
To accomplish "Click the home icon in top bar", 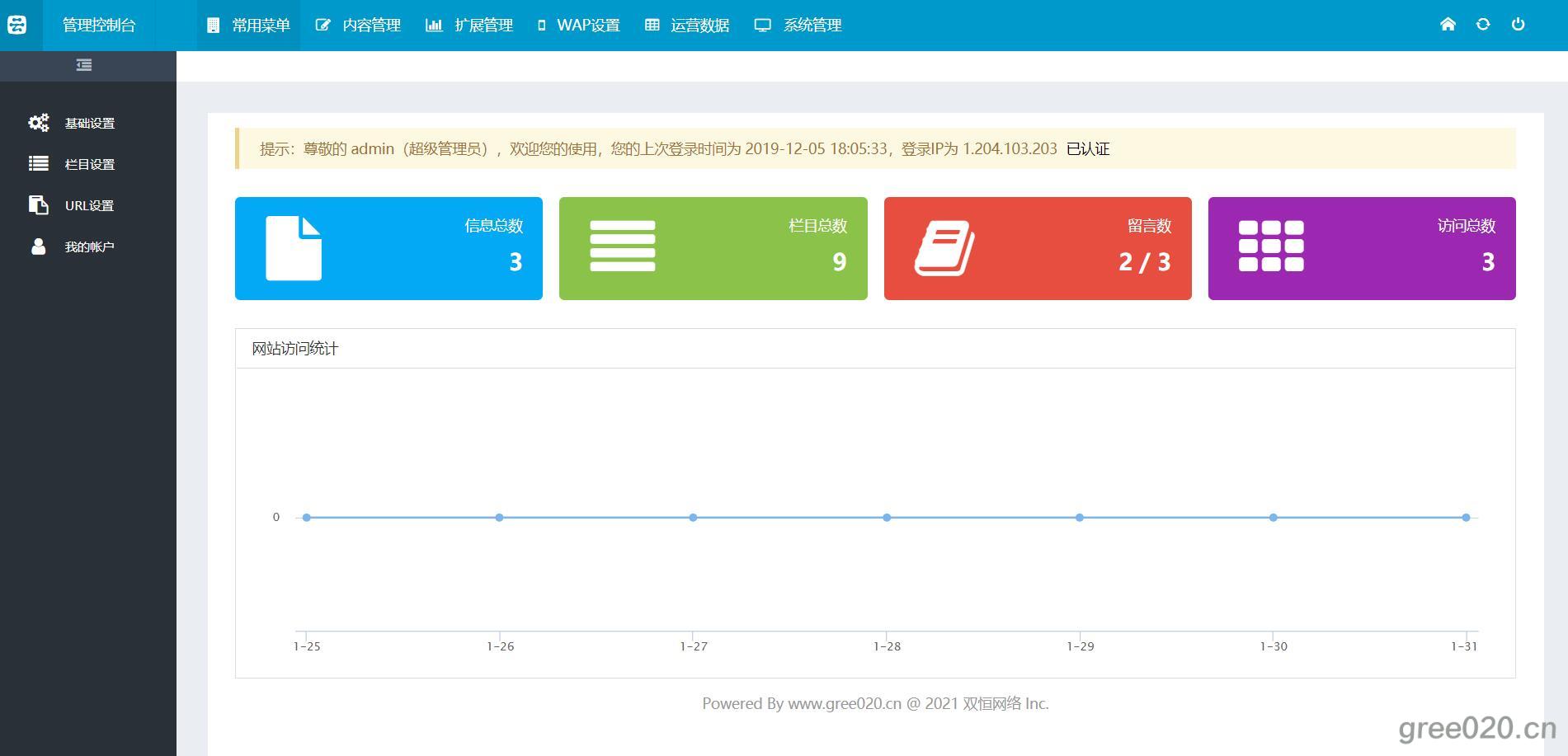I will [1448, 25].
